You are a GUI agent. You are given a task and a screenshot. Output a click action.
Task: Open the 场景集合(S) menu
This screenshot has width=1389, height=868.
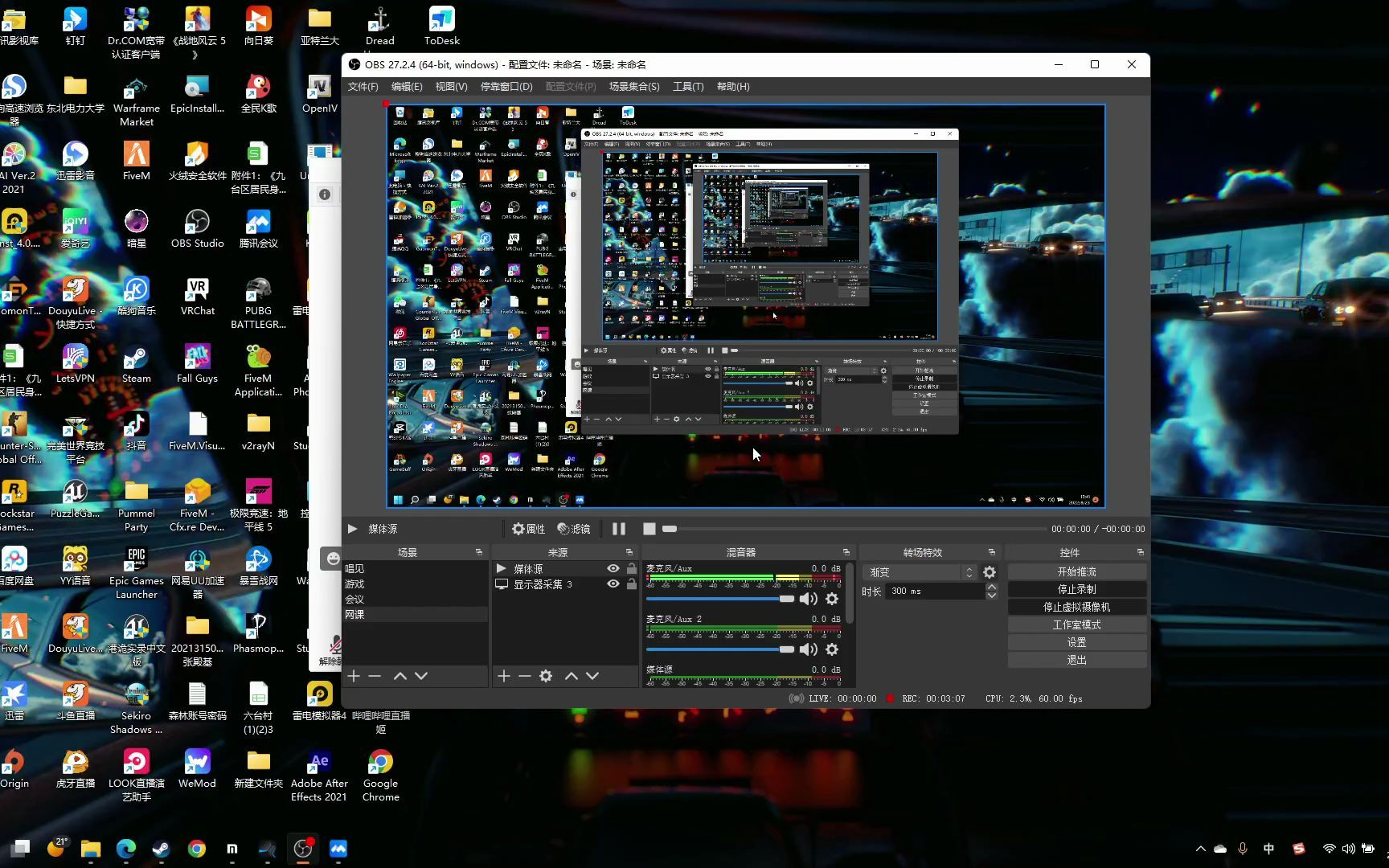pyautogui.click(x=634, y=87)
